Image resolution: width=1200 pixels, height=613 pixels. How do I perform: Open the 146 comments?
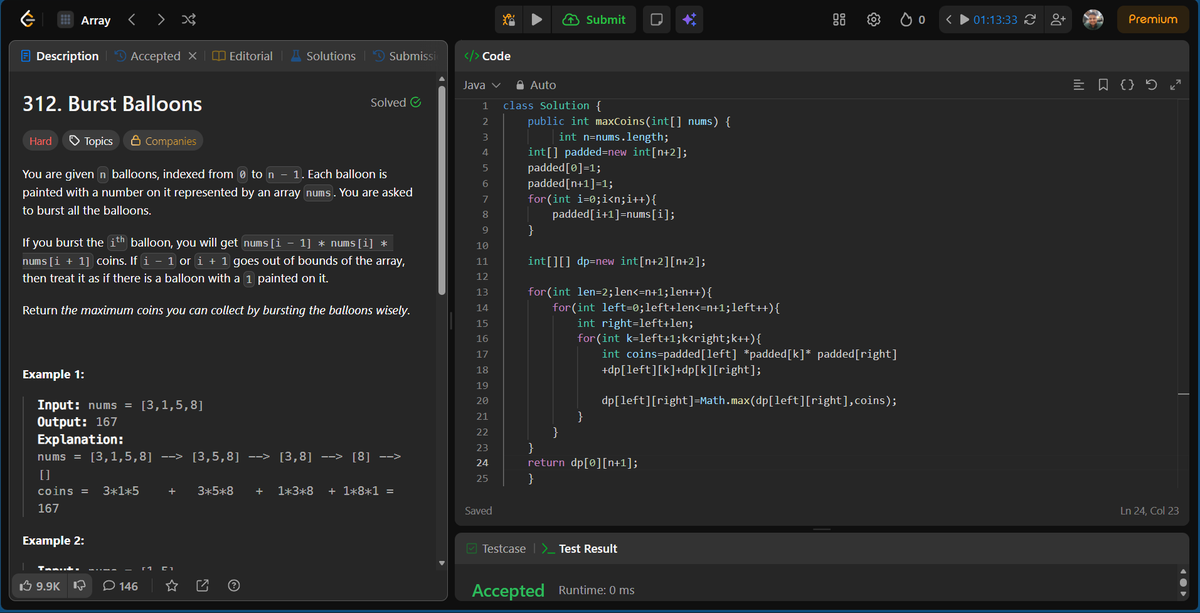tap(121, 586)
